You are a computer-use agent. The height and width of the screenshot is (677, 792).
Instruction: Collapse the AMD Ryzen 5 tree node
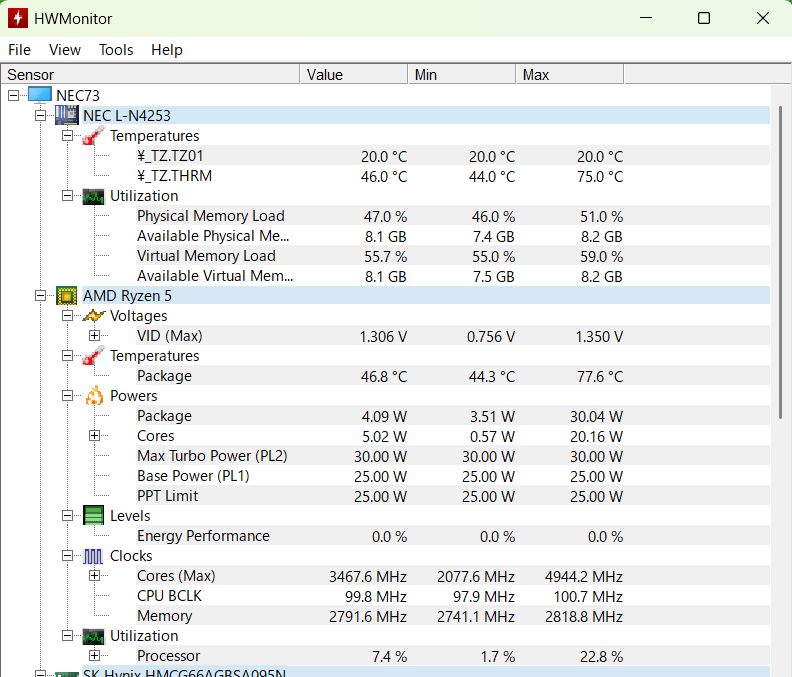coord(41,296)
